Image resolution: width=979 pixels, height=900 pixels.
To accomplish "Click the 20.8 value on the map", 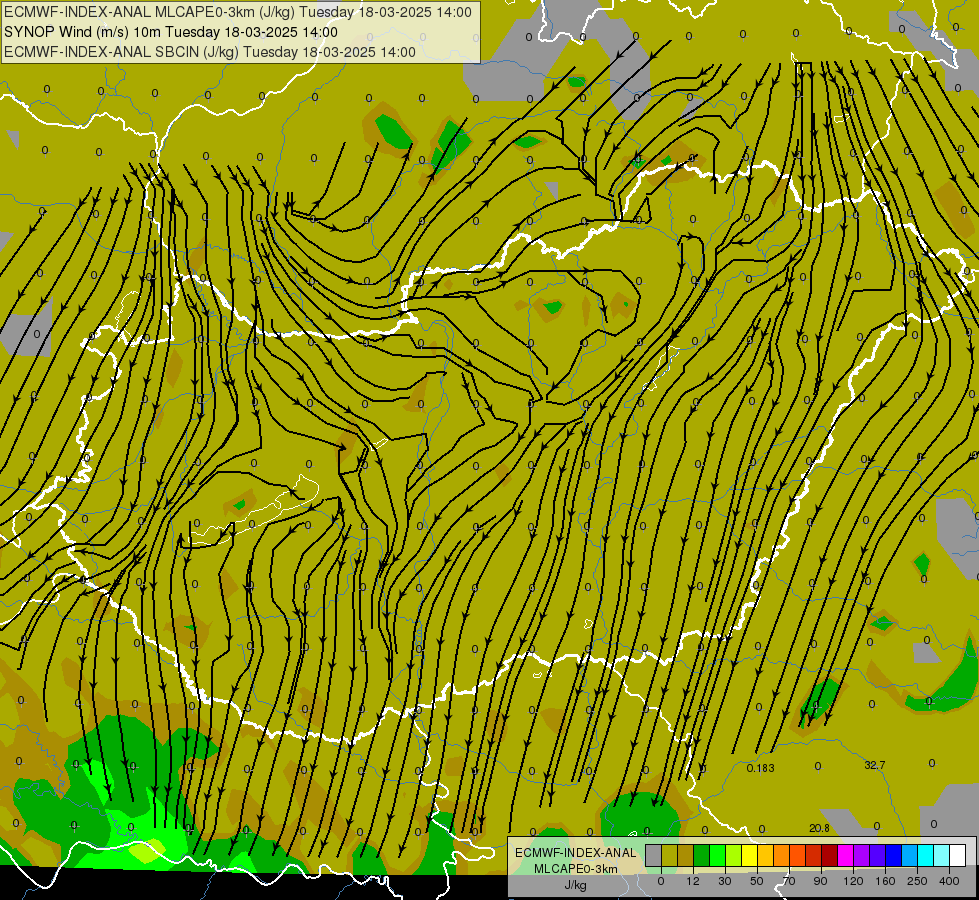I will tap(819, 828).
